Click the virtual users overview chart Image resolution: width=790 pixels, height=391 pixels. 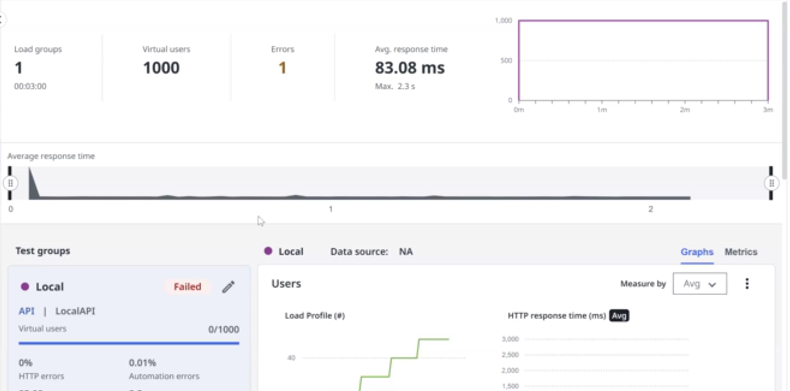tap(643, 60)
